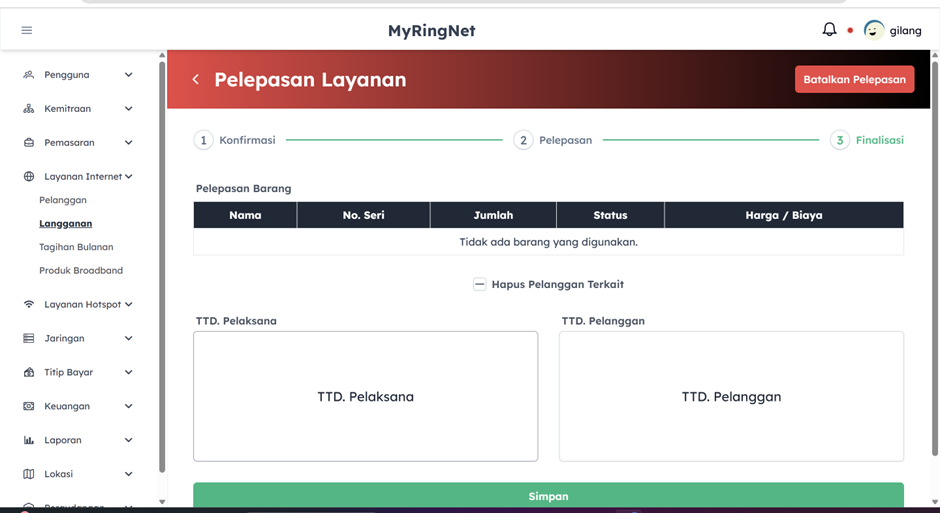
Task: Toggle the Hapus Pelanggan Terkait checkbox
Action: (x=480, y=285)
